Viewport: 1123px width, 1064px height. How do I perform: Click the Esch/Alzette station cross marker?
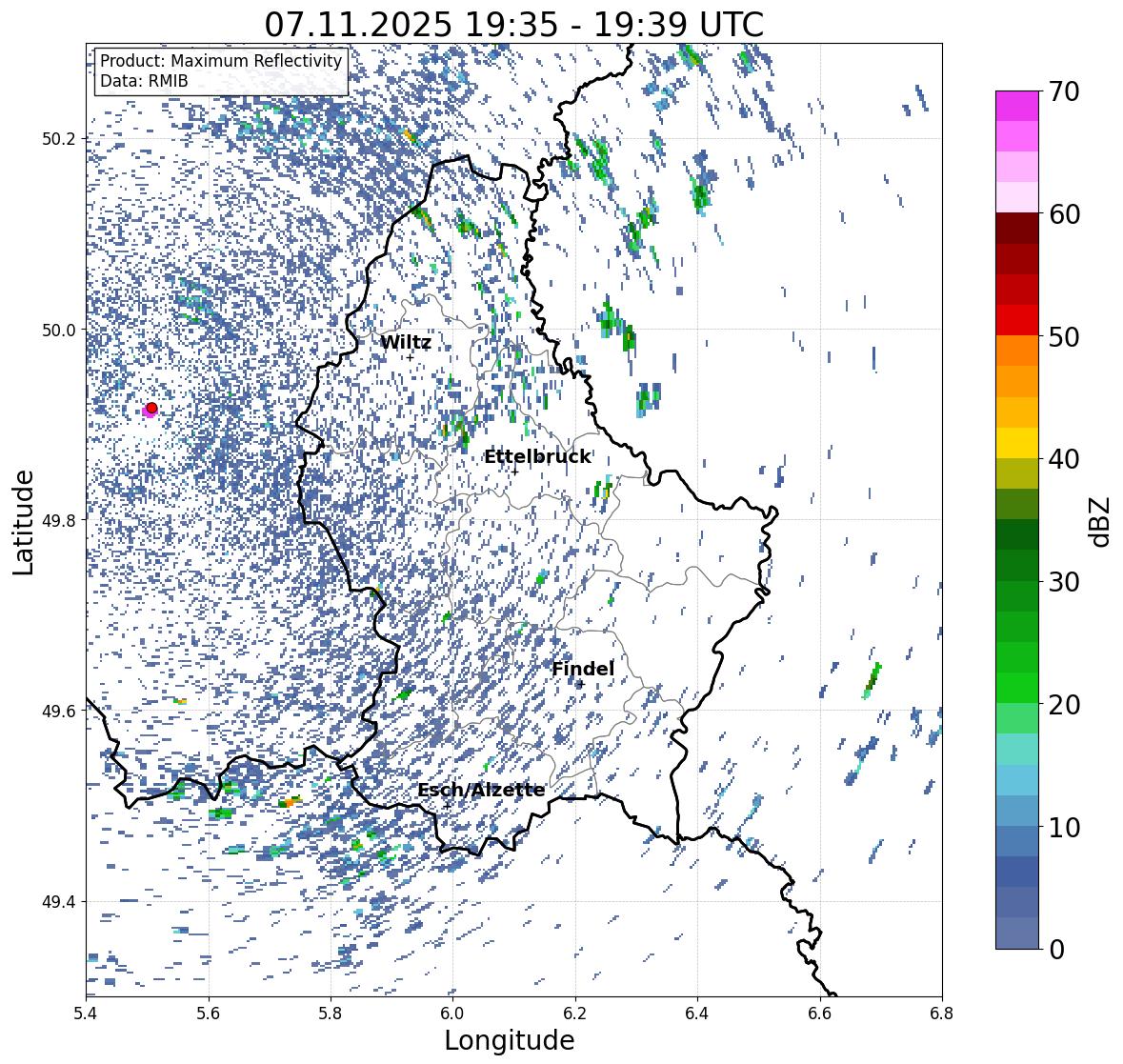tap(447, 806)
